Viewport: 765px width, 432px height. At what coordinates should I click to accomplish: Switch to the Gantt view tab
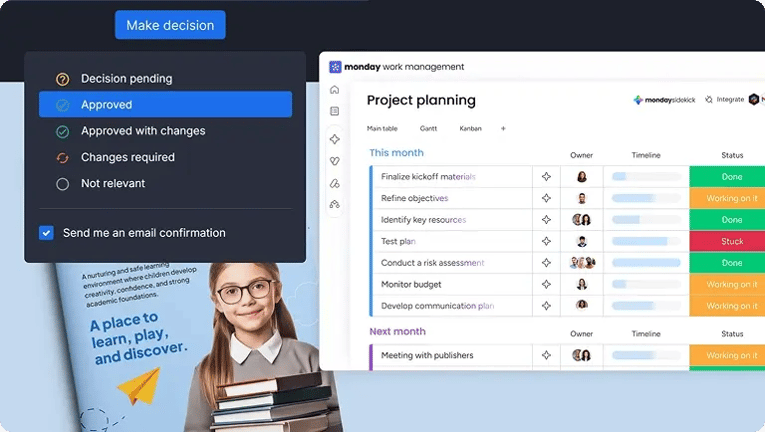click(x=428, y=128)
